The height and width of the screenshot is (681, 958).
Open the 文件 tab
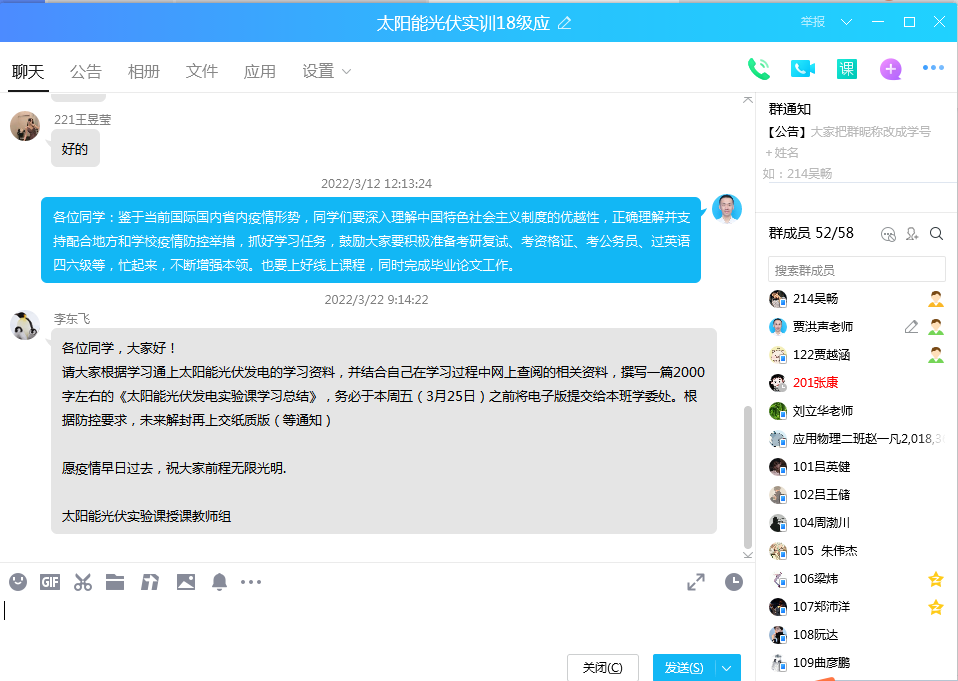[202, 72]
